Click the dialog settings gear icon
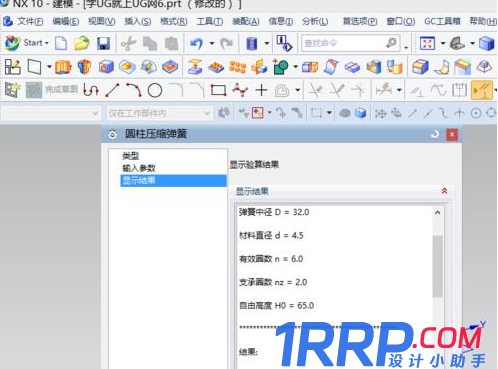 (112, 134)
